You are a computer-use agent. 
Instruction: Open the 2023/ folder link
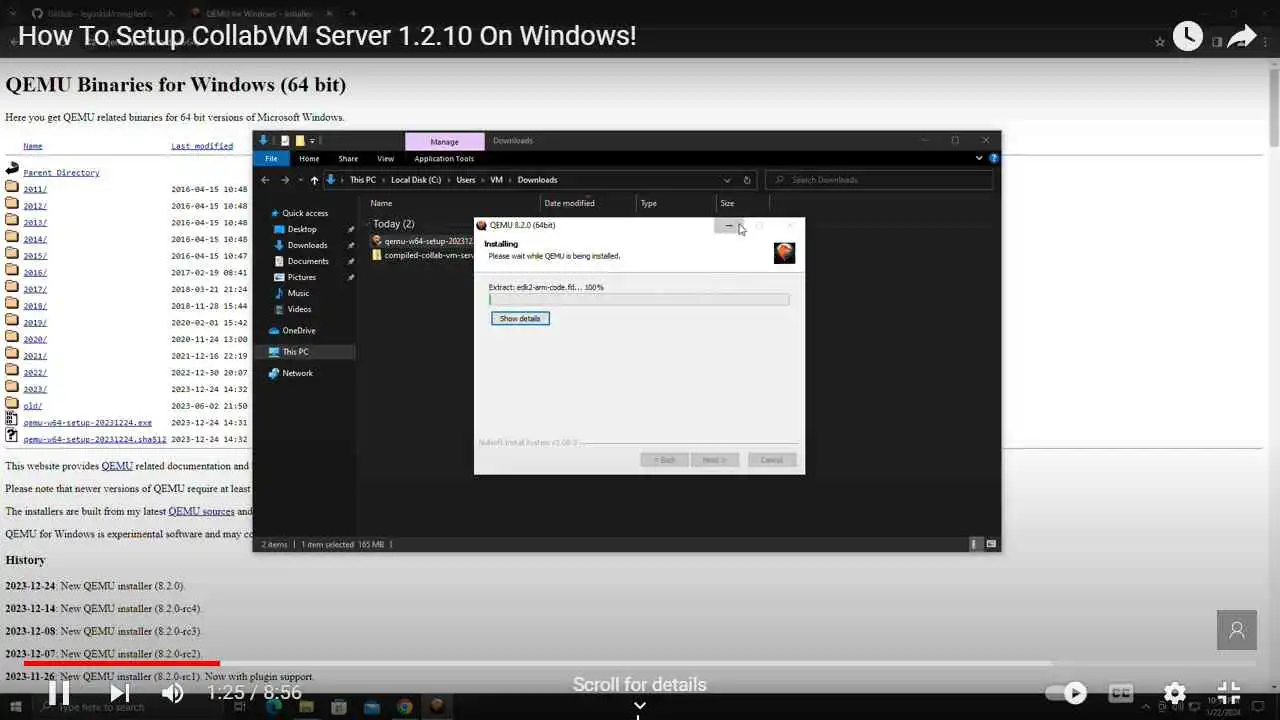point(35,389)
